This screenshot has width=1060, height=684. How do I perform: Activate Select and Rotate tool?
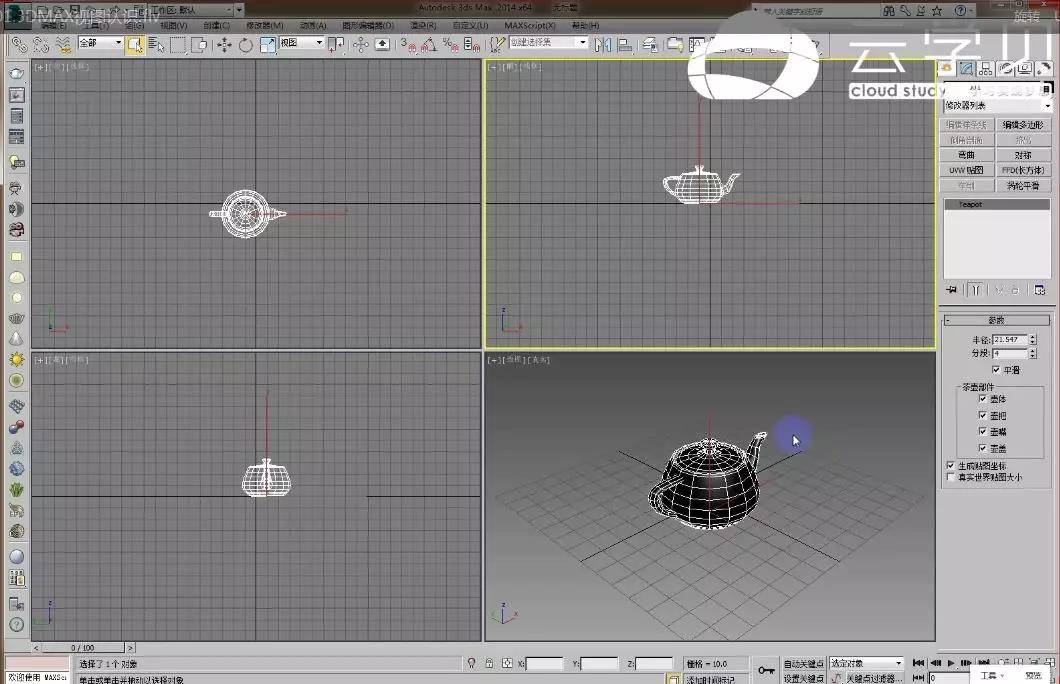[x=245, y=45]
